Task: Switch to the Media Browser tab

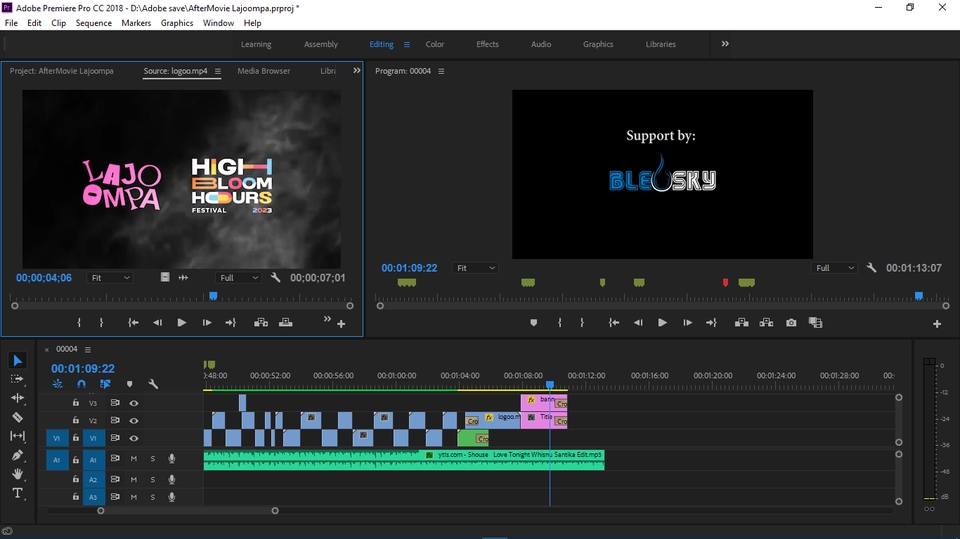Action: pos(264,71)
